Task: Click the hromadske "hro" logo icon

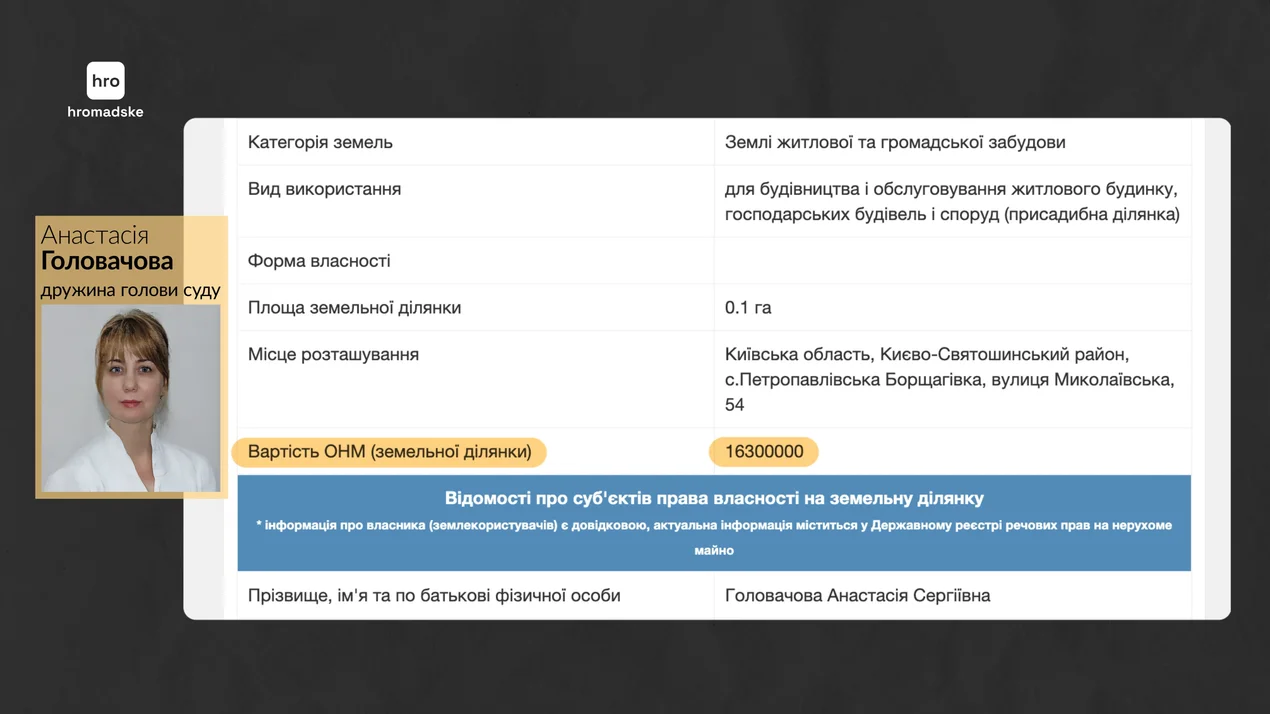Action: pos(105,81)
